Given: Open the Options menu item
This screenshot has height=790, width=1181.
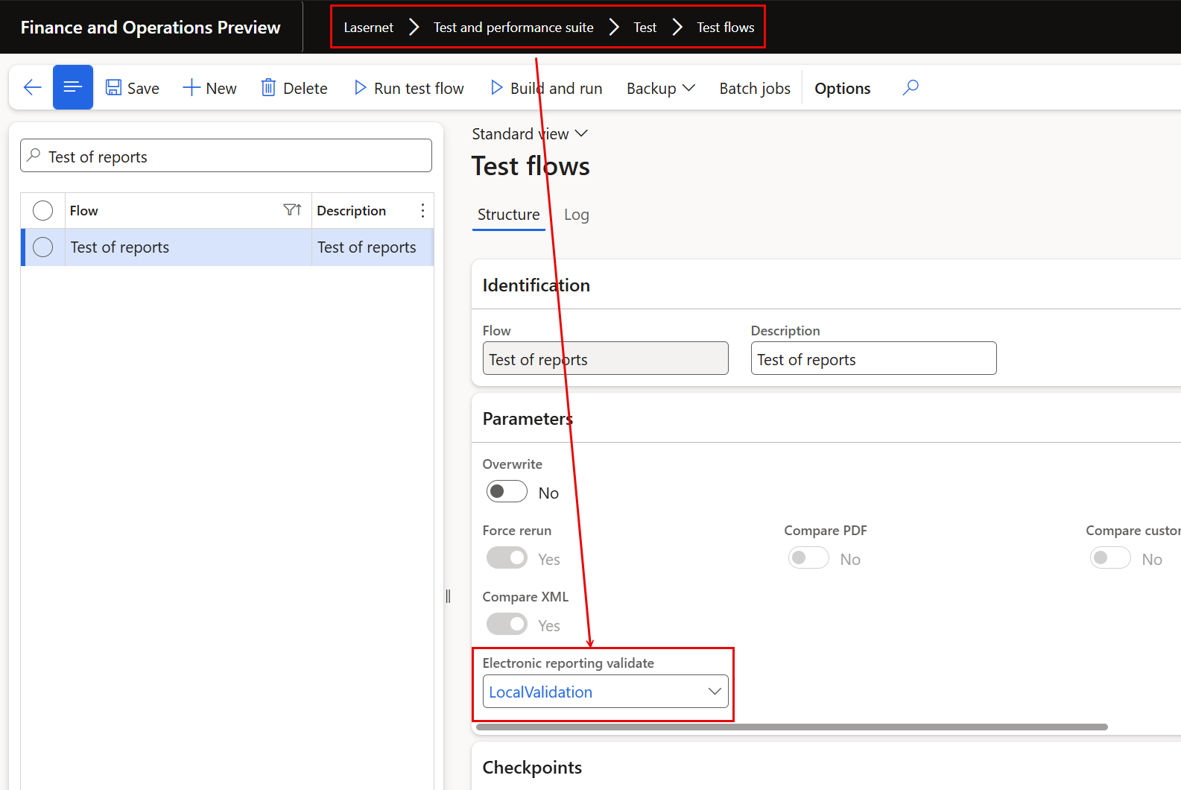Looking at the screenshot, I should click(x=842, y=88).
